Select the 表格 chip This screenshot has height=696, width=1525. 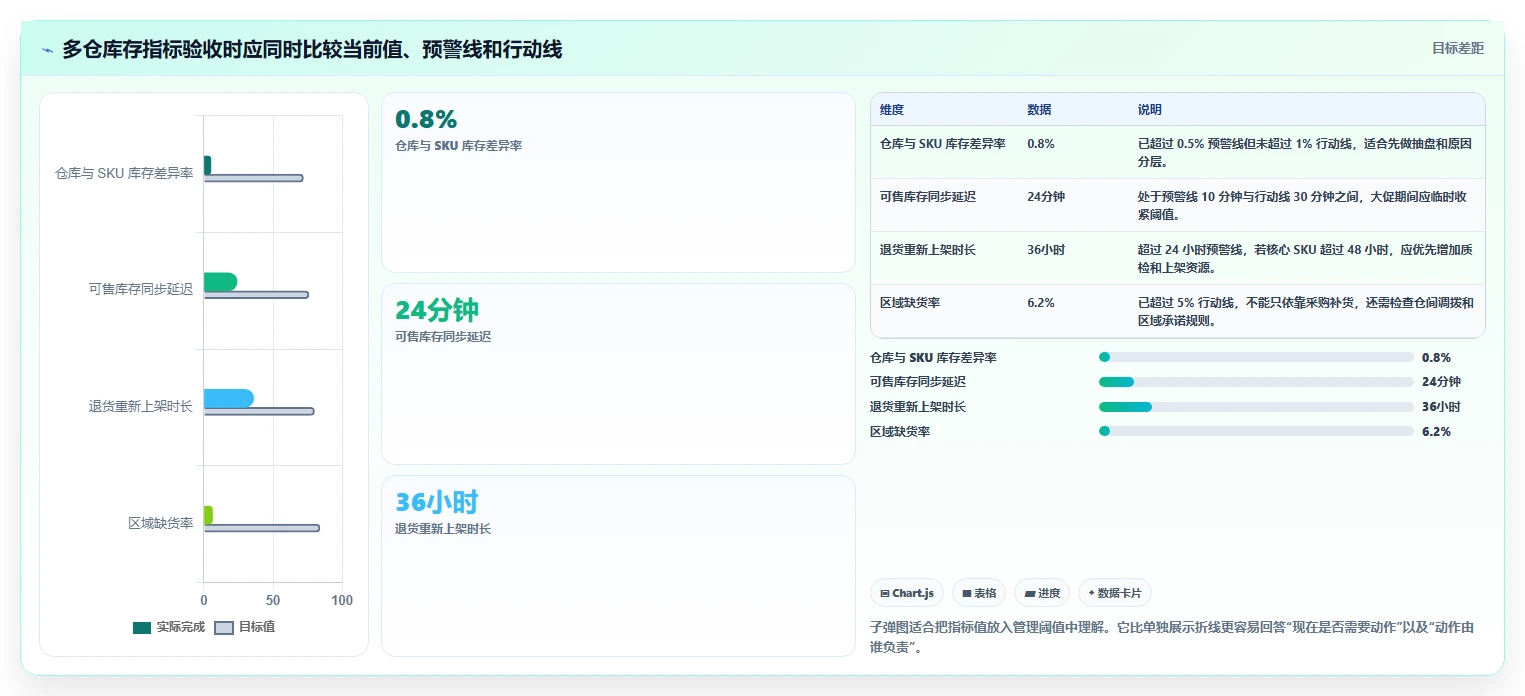tap(979, 593)
